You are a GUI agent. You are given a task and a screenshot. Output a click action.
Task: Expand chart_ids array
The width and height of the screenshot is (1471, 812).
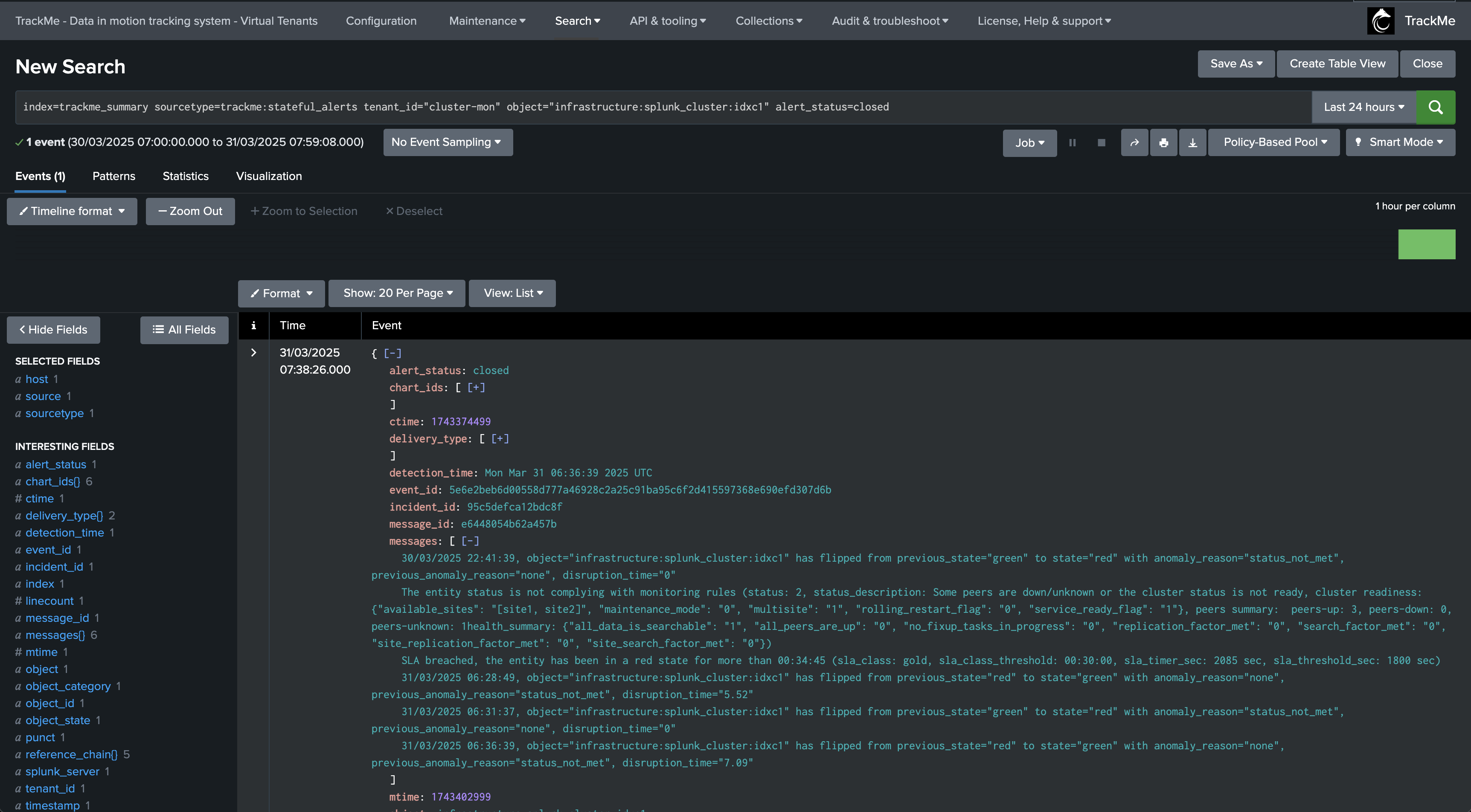coord(476,387)
